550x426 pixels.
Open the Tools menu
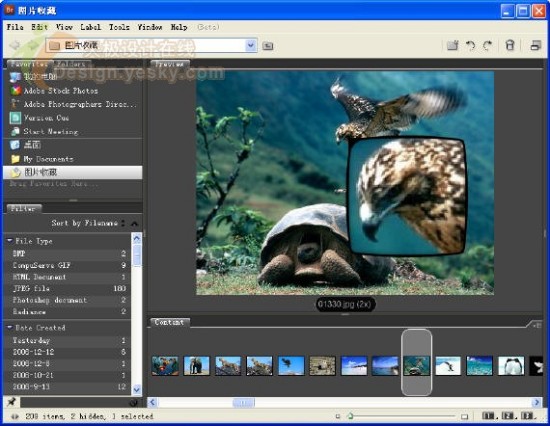119,27
